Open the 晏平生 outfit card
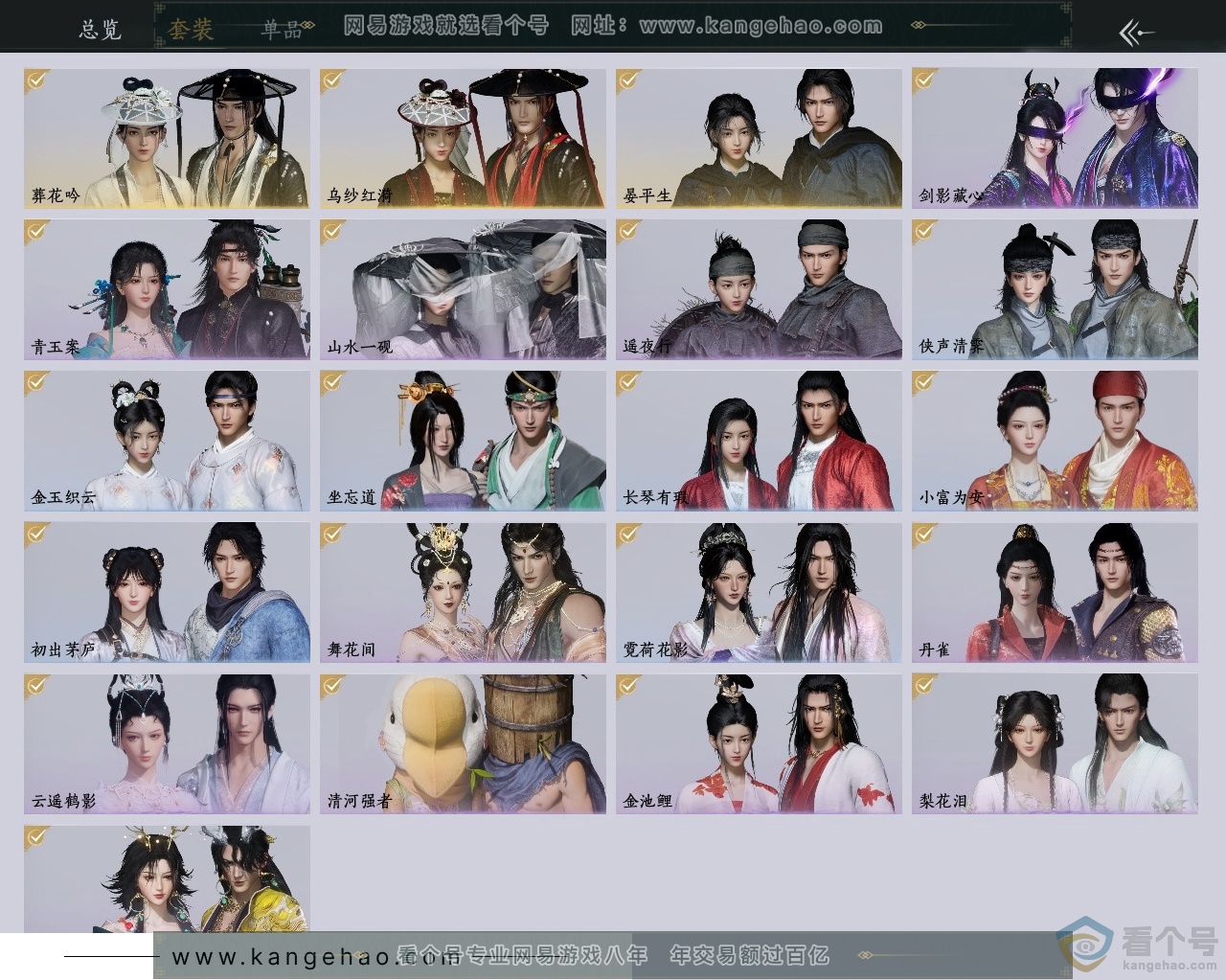 759,139
